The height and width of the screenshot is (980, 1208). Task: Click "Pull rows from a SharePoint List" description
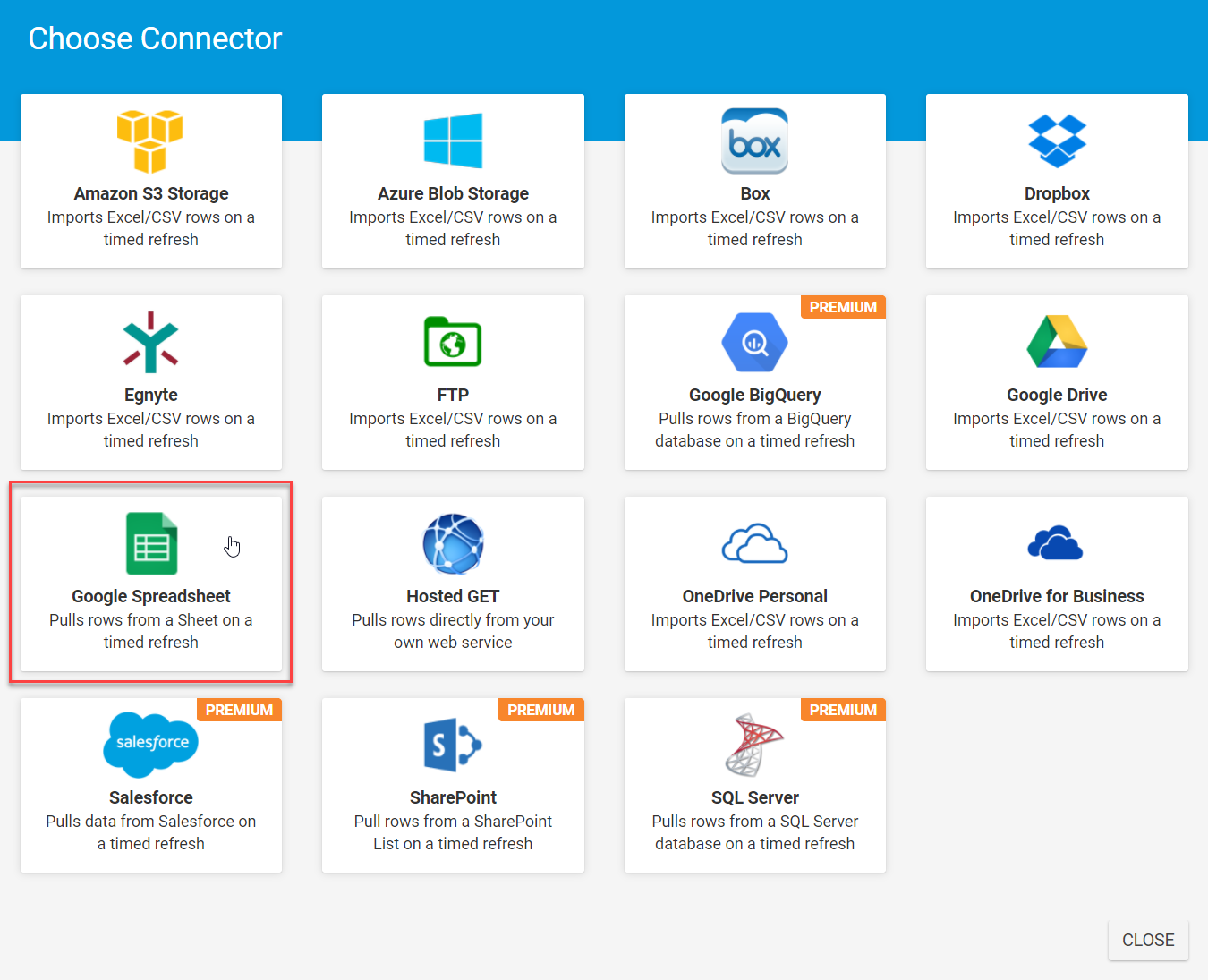pyautogui.click(x=453, y=832)
